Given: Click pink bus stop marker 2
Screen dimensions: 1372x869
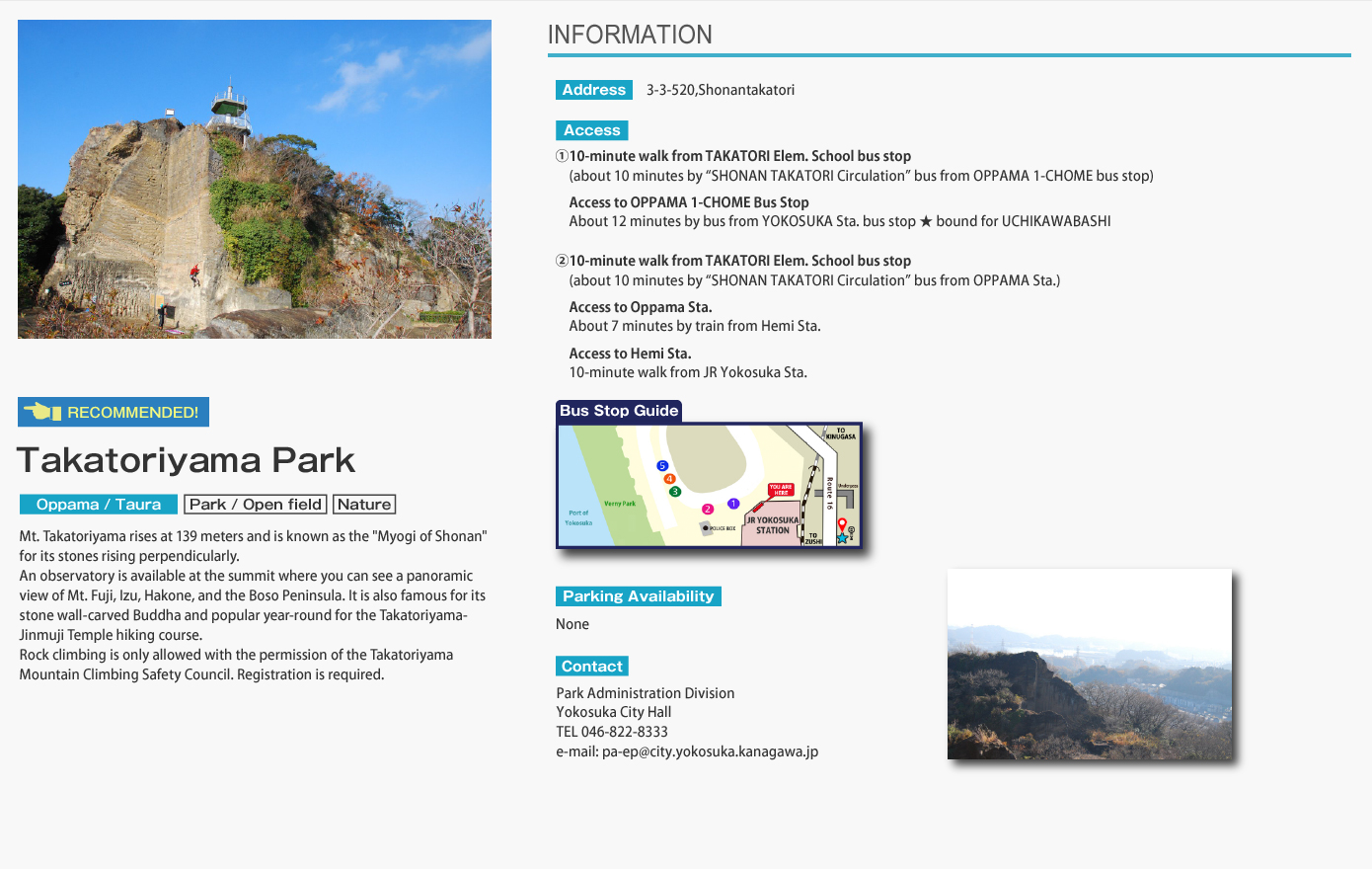Looking at the screenshot, I should [707, 510].
